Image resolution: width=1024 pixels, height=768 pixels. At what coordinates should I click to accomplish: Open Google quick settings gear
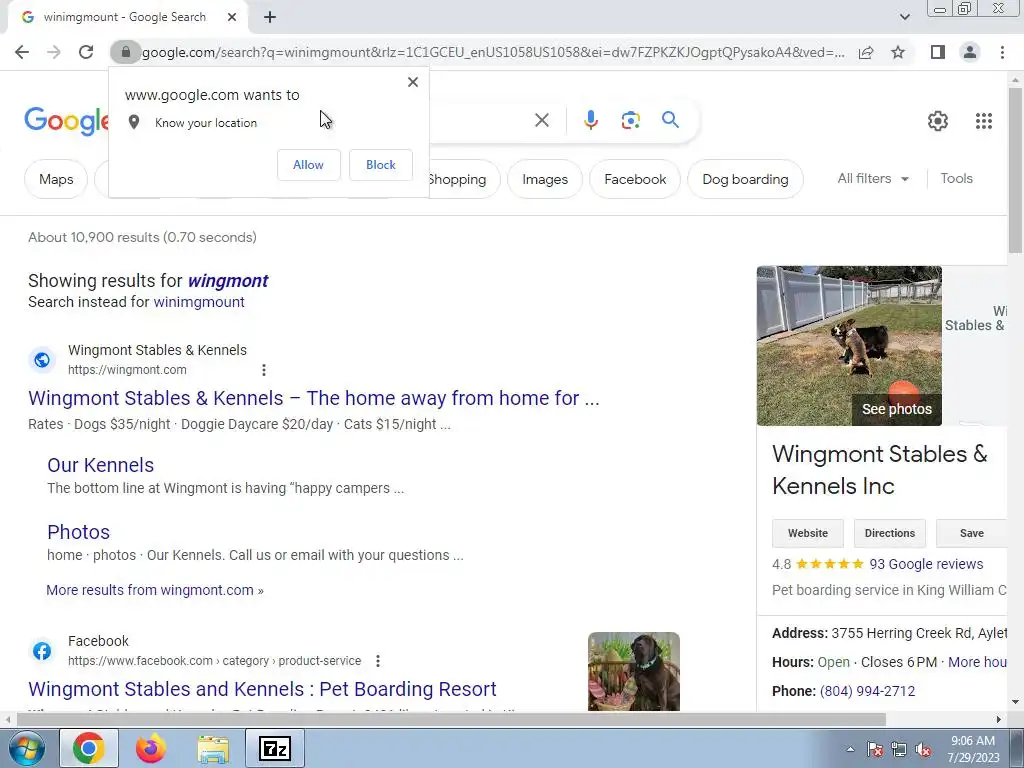[938, 121]
